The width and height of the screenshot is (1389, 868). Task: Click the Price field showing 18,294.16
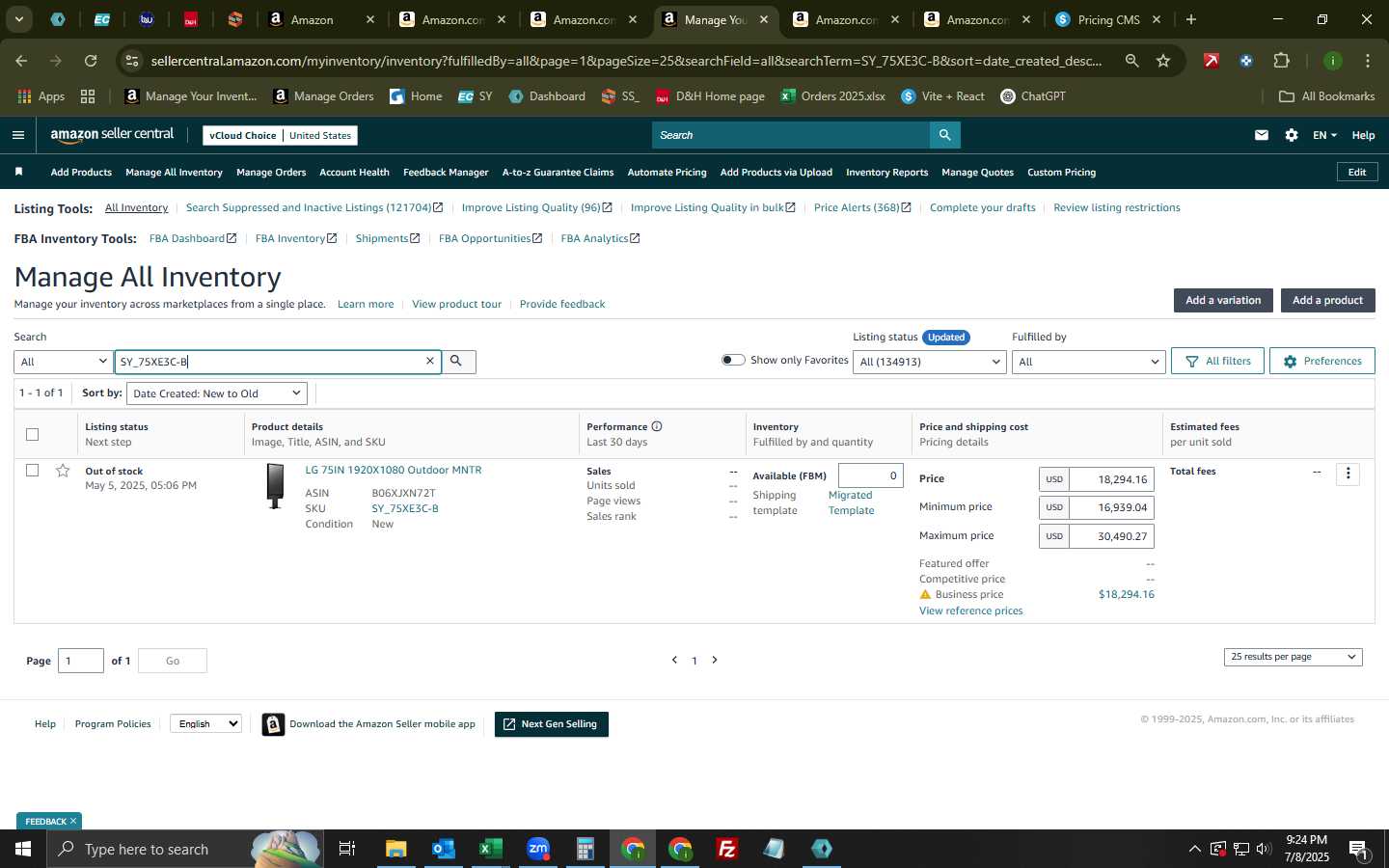point(1111,479)
